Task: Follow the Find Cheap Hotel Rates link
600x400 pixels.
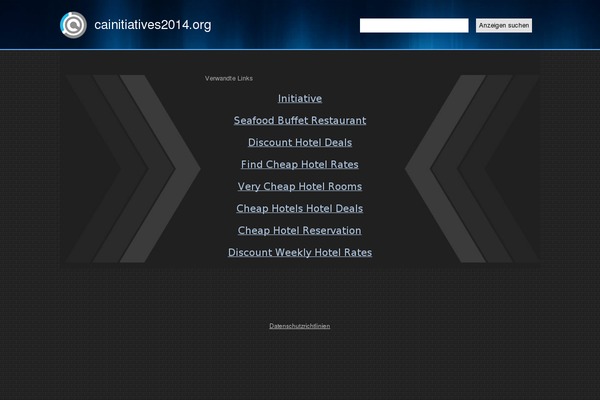Action: [299, 164]
